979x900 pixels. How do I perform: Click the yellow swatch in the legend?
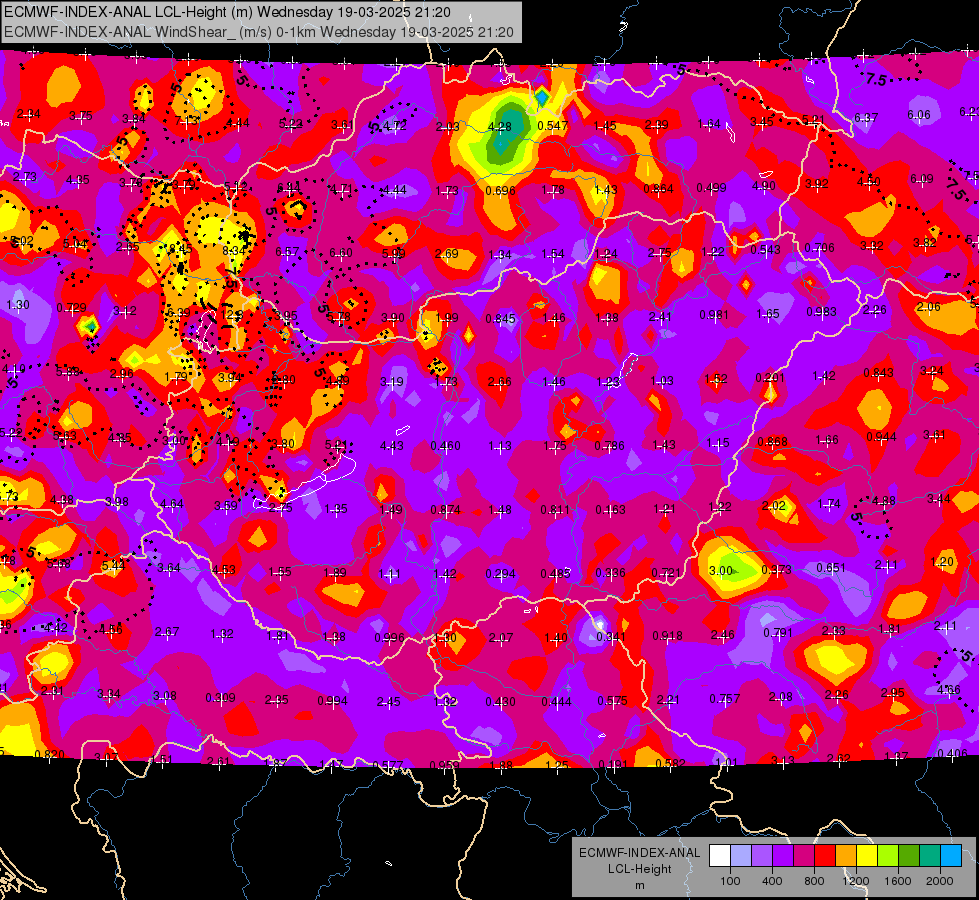pos(867,856)
